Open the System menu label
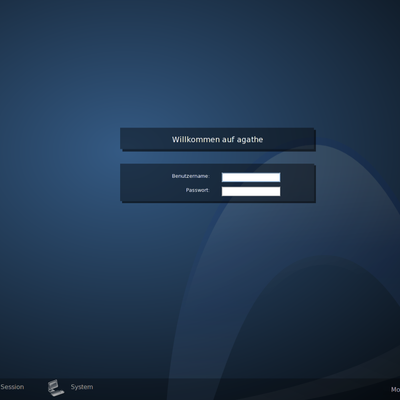 pos(82,387)
